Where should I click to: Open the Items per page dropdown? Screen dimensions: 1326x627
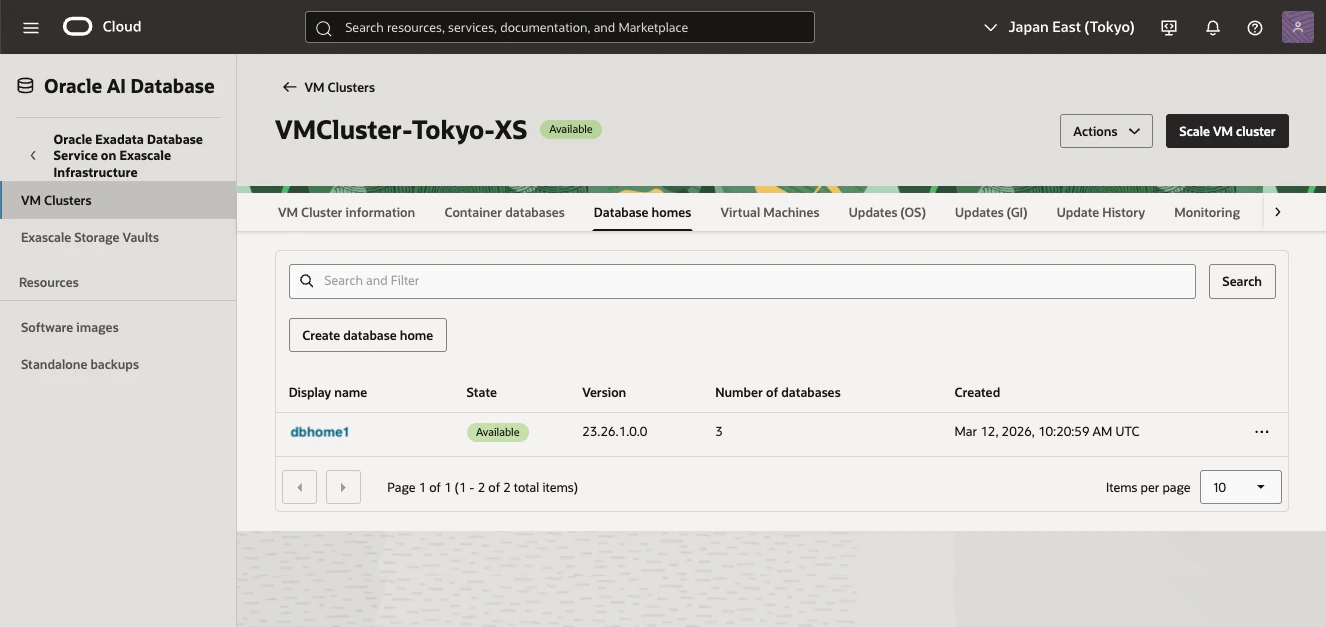[x=1240, y=487]
